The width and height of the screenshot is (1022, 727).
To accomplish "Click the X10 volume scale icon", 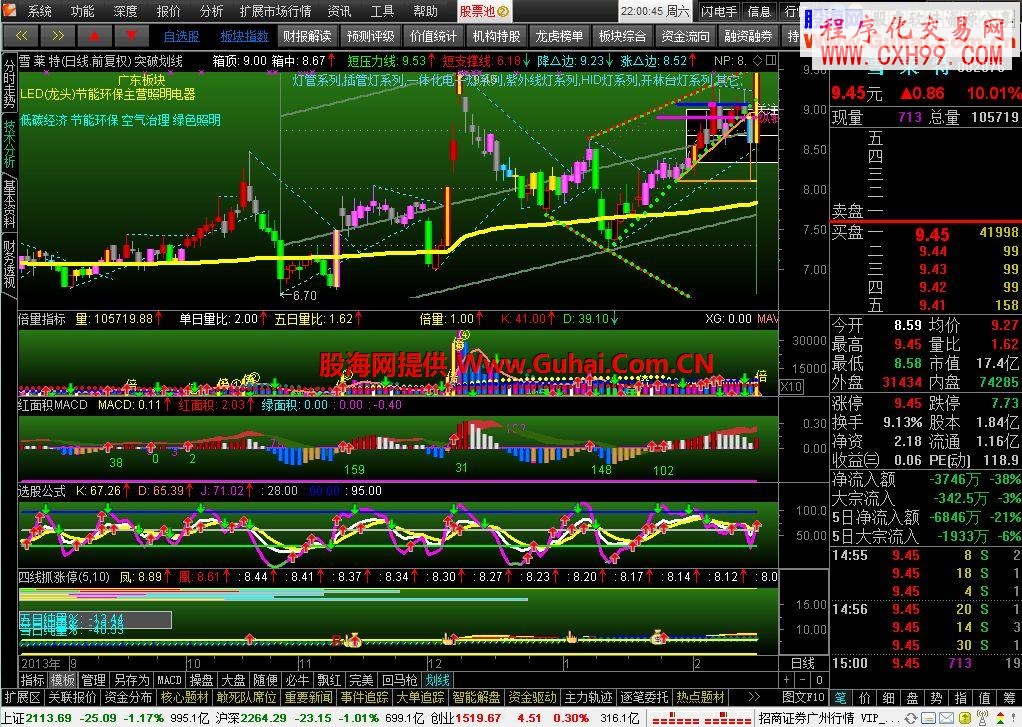I will pyautogui.click(x=790, y=386).
